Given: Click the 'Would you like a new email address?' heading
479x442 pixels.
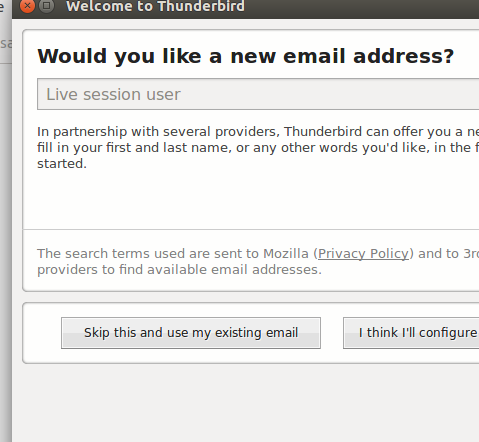Looking at the screenshot, I should pyautogui.click(x=246, y=56).
